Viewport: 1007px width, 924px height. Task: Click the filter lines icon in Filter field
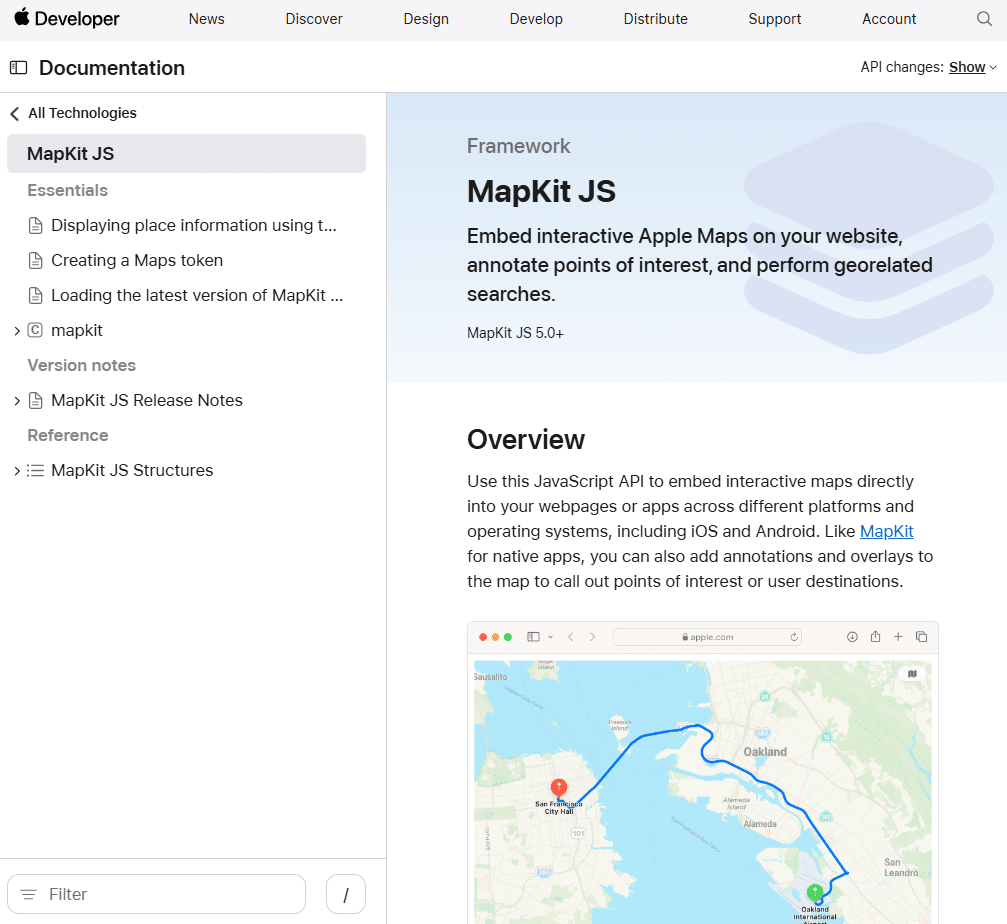tap(28, 894)
